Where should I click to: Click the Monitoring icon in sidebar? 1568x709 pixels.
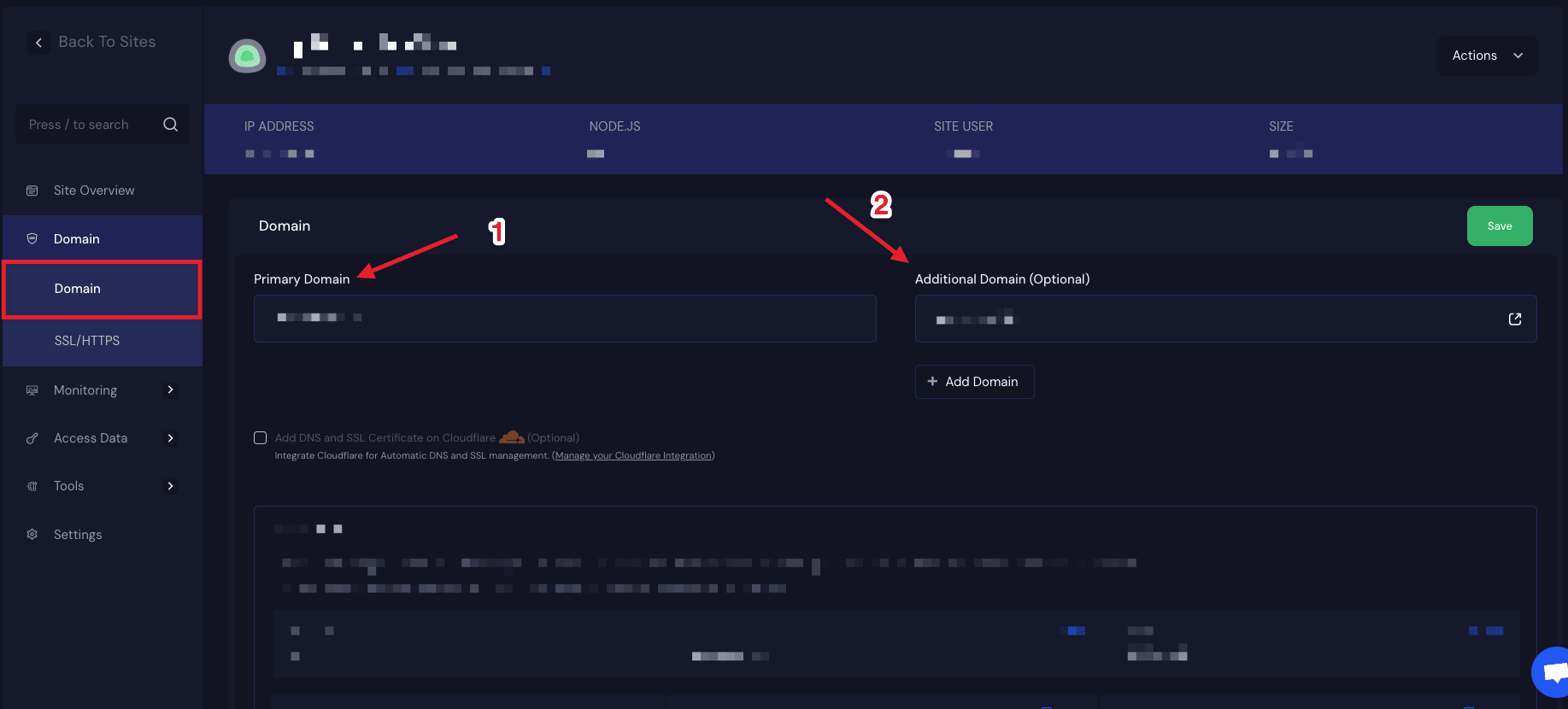pos(32,390)
